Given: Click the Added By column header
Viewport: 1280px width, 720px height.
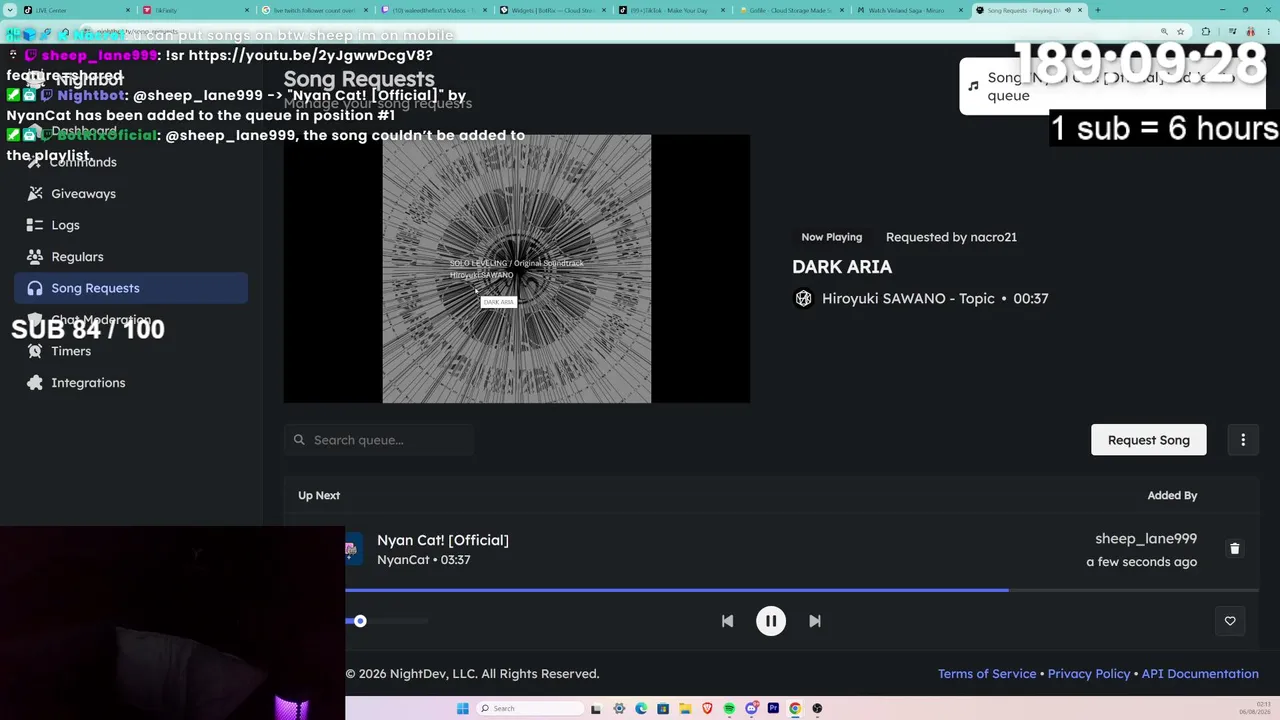Looking at the screenshot, I should tap(1172, 495).
